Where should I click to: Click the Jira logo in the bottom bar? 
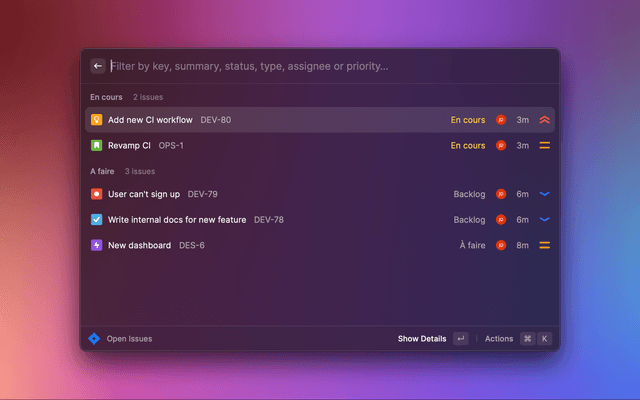[x=94, y=339]
